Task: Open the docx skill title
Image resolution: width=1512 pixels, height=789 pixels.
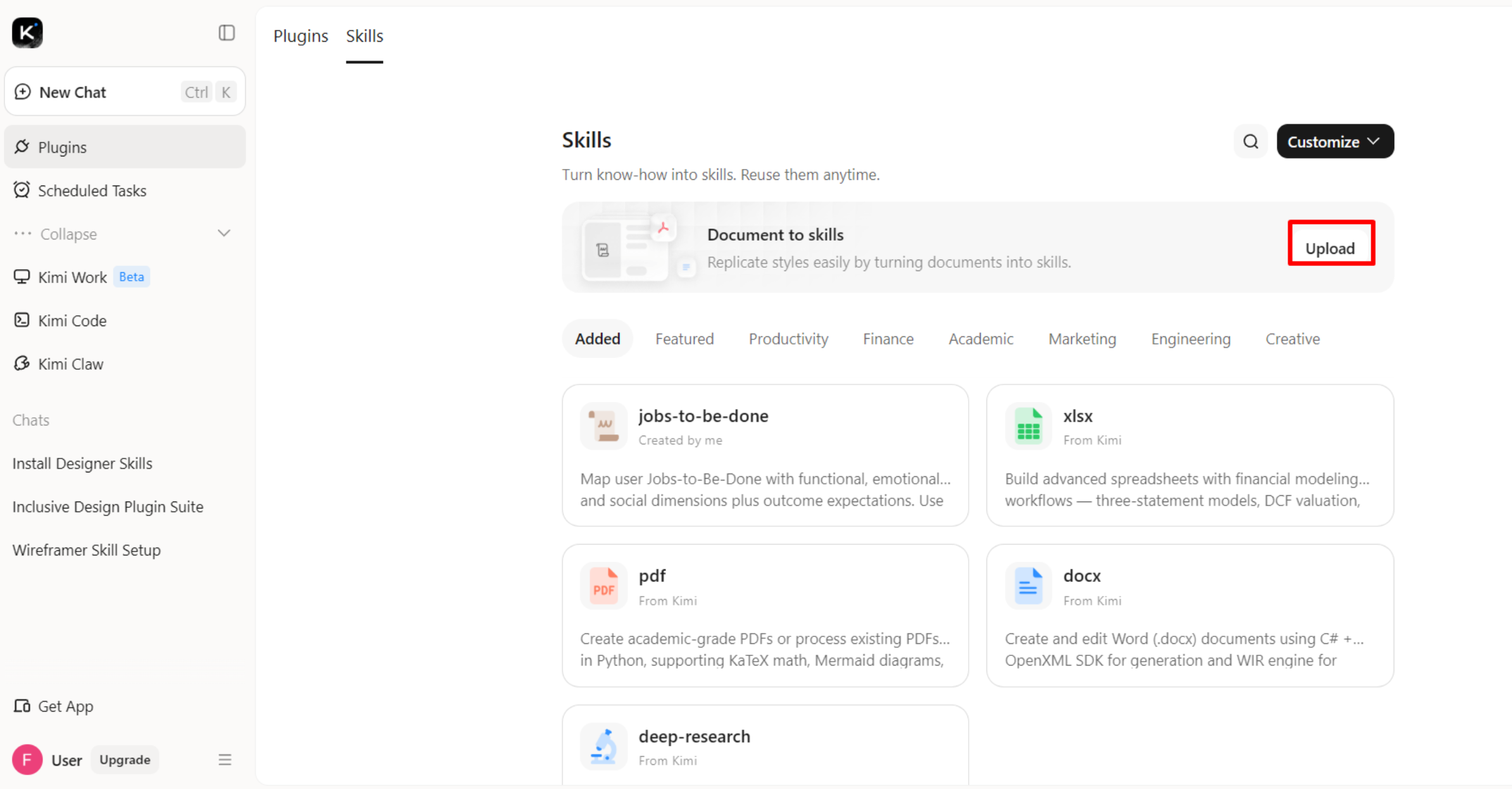Action: point(1082,576)
